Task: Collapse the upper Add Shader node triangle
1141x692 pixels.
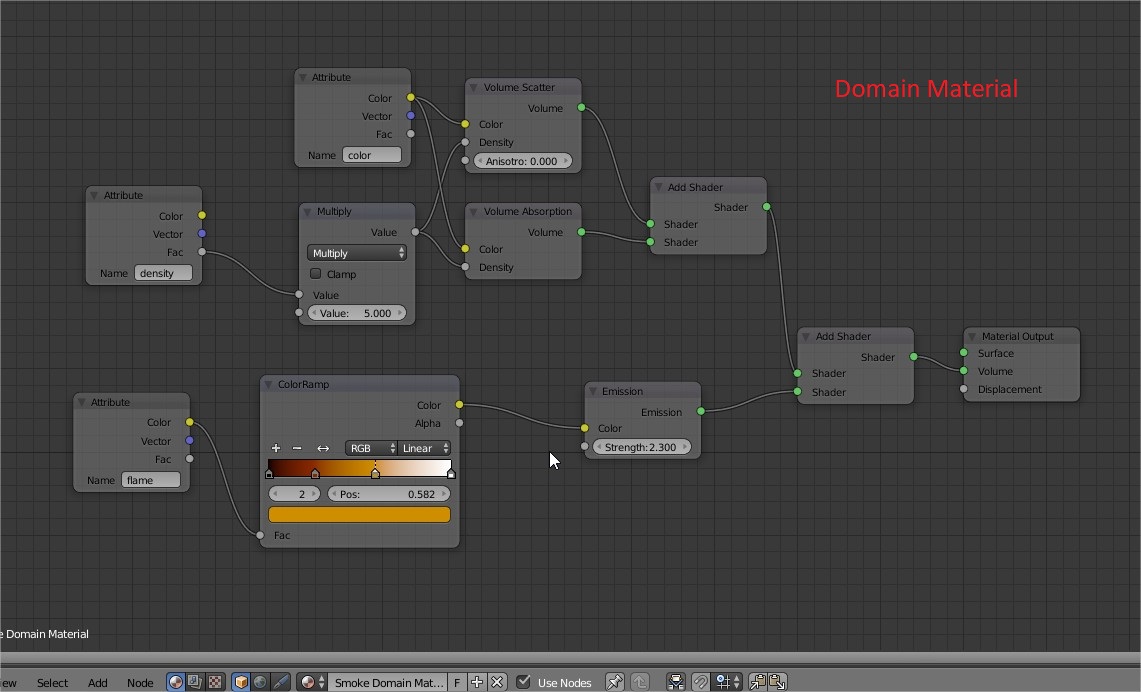Action: 659,187
